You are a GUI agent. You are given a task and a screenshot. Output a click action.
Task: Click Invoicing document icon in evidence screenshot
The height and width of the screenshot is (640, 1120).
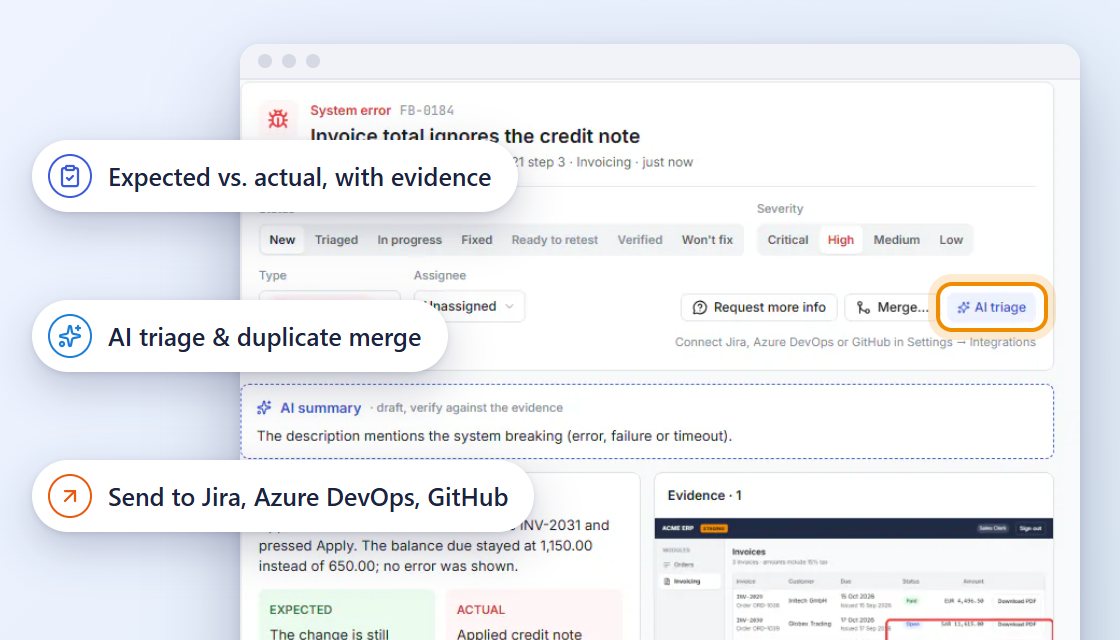coord(667,581)
